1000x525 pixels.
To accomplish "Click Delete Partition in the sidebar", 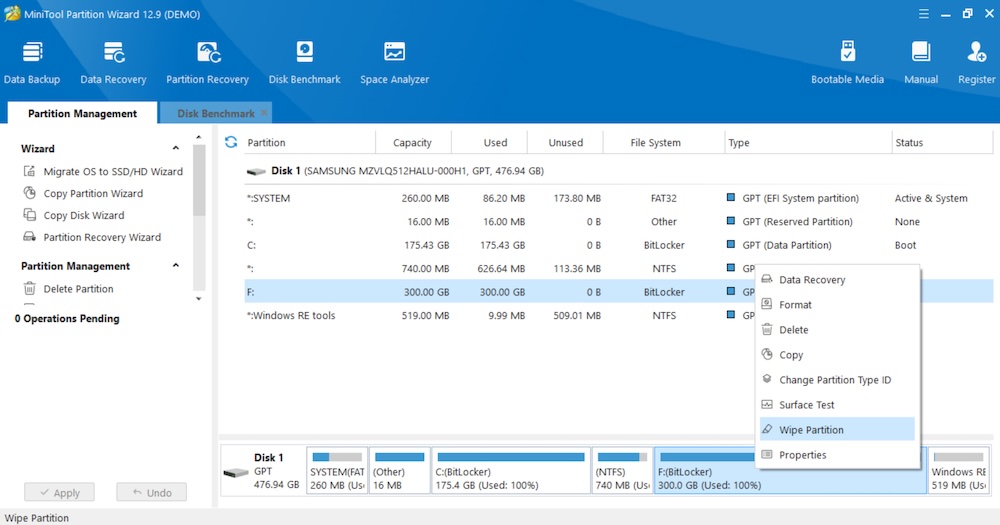I will 69,288.
